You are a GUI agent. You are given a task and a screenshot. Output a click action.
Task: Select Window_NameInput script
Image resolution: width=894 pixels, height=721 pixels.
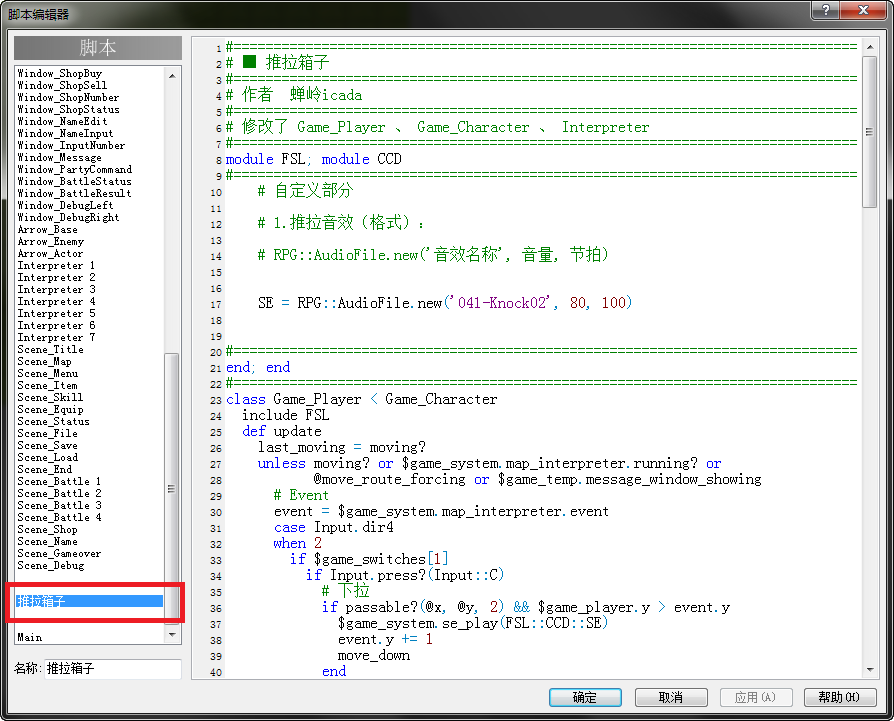coord(65,134)
